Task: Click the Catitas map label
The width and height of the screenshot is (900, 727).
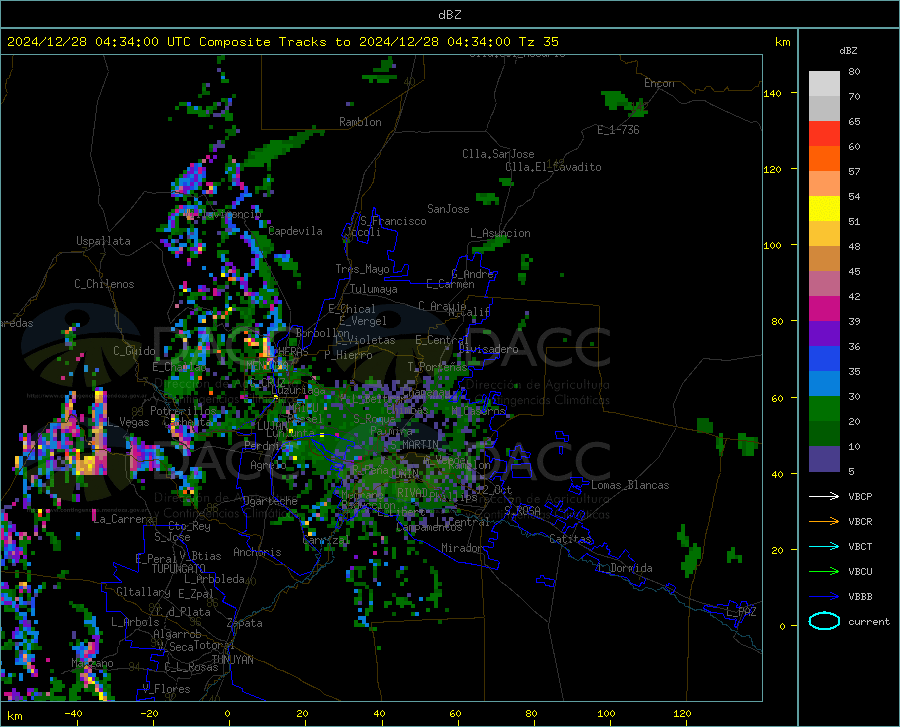Action: pyautogui.click(x=570, y=539)
